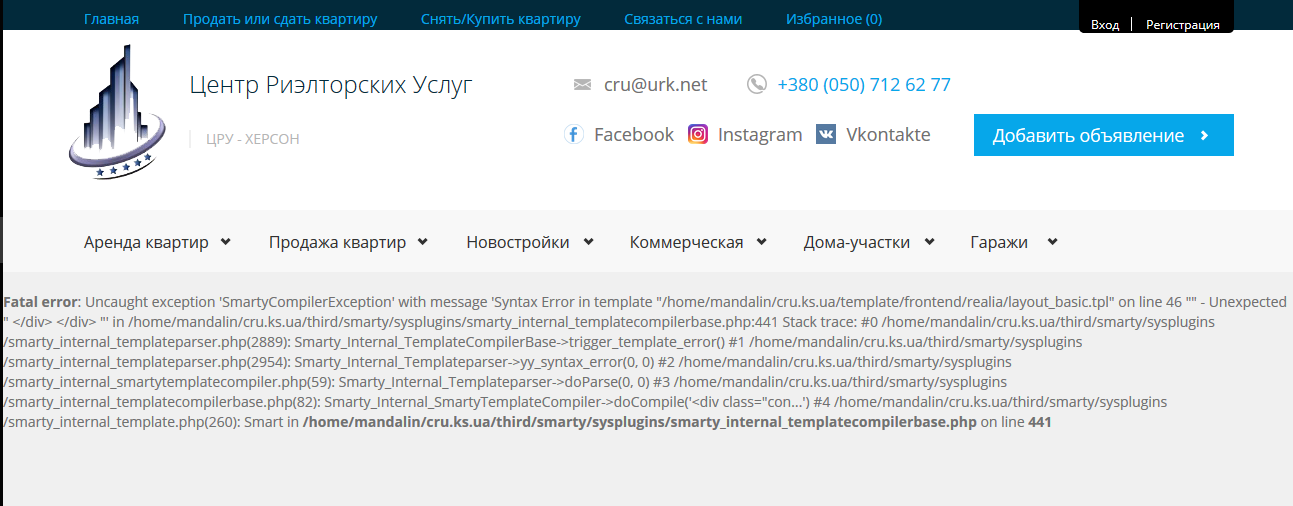Select Дома-участки menu item

pyautogui.click(x=857, y=242)
